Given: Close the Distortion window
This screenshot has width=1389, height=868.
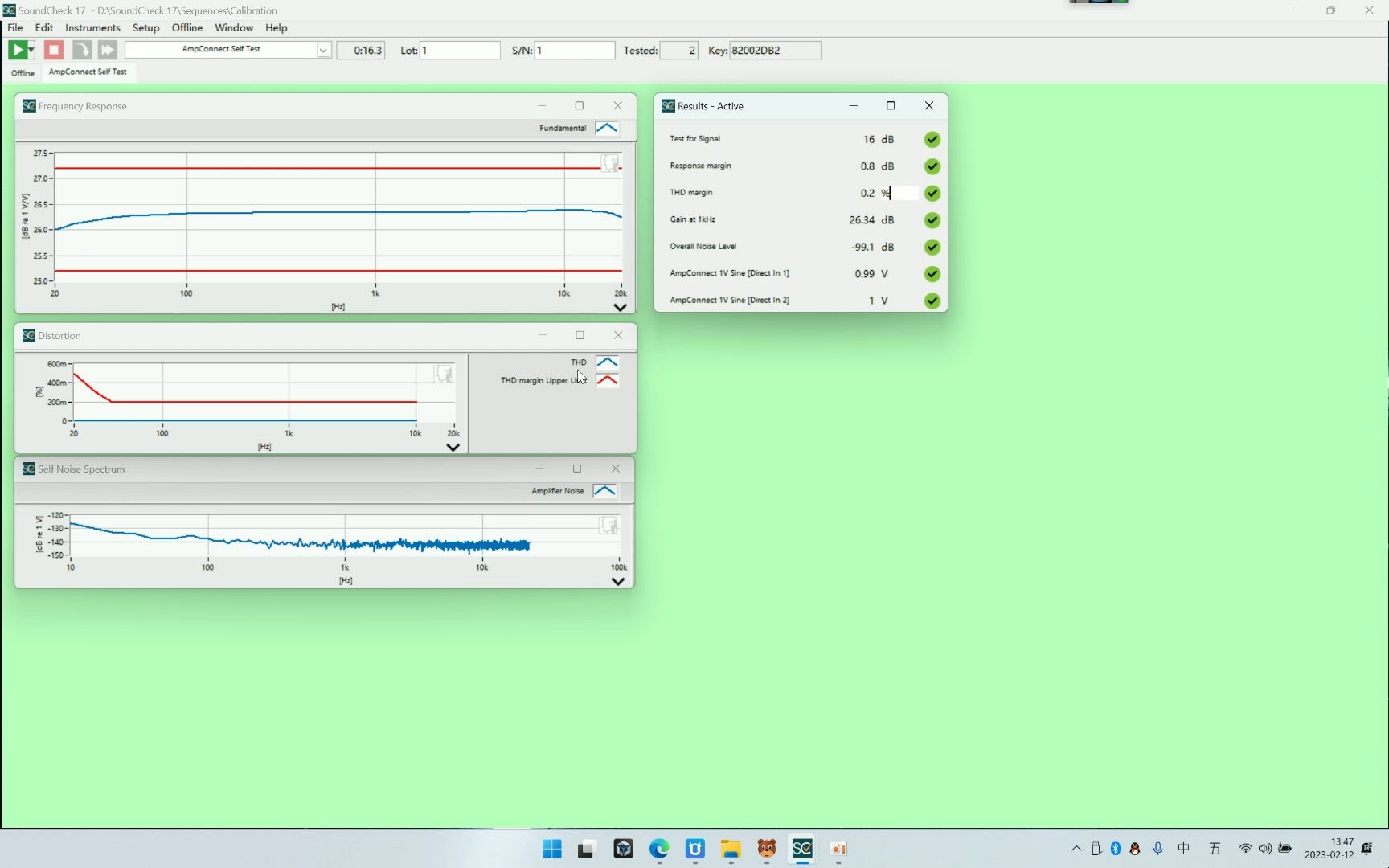Looking at the screenshot, I should click(618, 335).
